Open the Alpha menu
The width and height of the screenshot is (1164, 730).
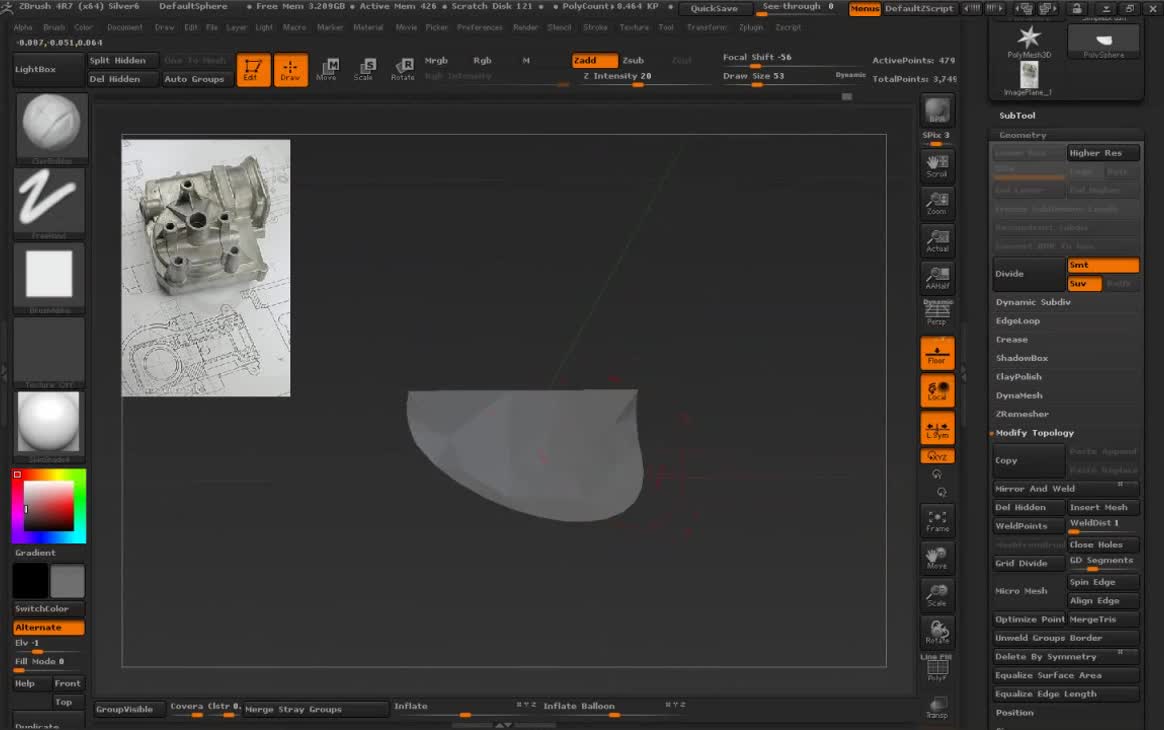(x=23, y=27)
